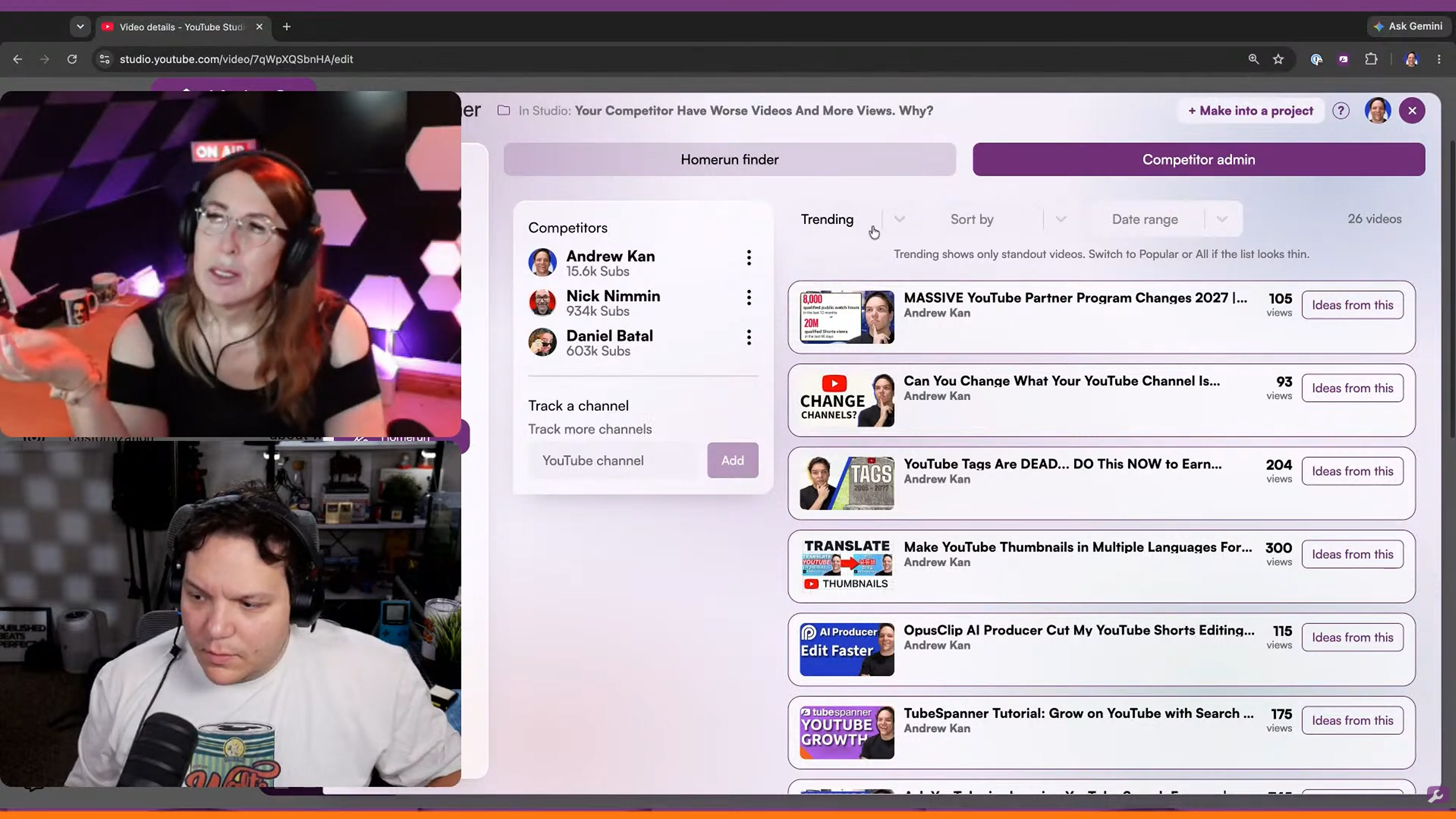Close the competitor panel with the X
The image size is (1456, 819).
1412,110
